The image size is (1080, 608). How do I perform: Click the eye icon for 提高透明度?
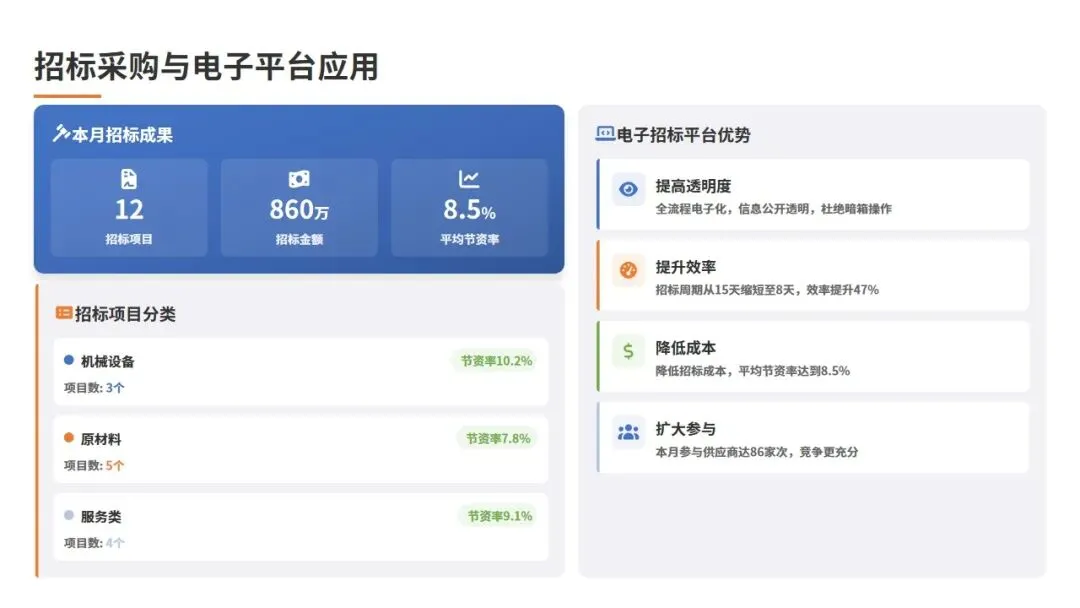628,189
